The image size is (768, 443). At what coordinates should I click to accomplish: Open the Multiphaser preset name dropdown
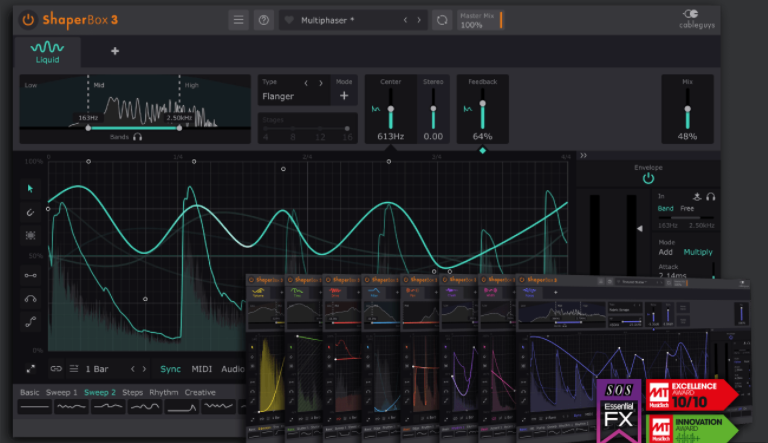coord(327,20)
